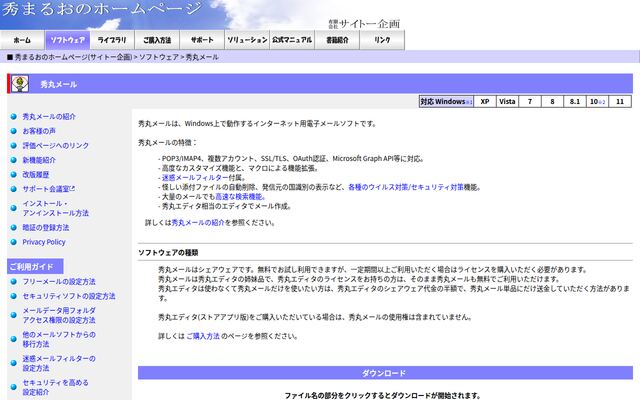Click the blue bullet icon beside 秀丸メールの紹介
Image resolution: width=640 pixels, height=400 pixels.
[x=13, y=117]
